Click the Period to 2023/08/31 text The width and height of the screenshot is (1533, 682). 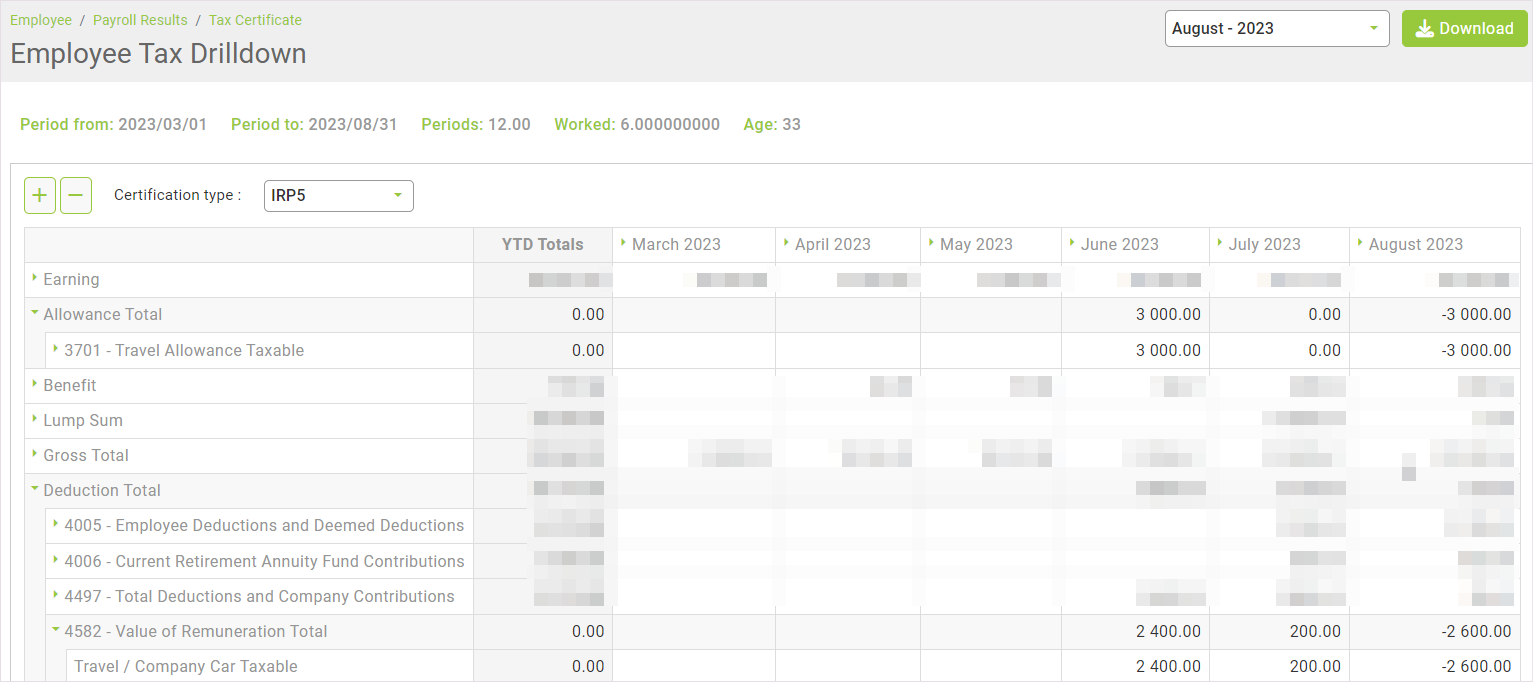(x=314, y=125)
